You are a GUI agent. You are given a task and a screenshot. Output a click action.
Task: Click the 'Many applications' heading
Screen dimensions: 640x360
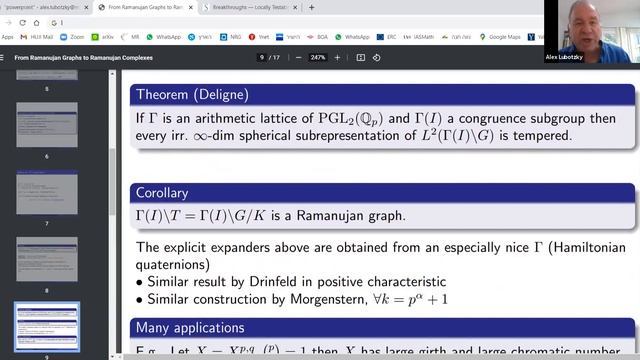tap(190, 328)
